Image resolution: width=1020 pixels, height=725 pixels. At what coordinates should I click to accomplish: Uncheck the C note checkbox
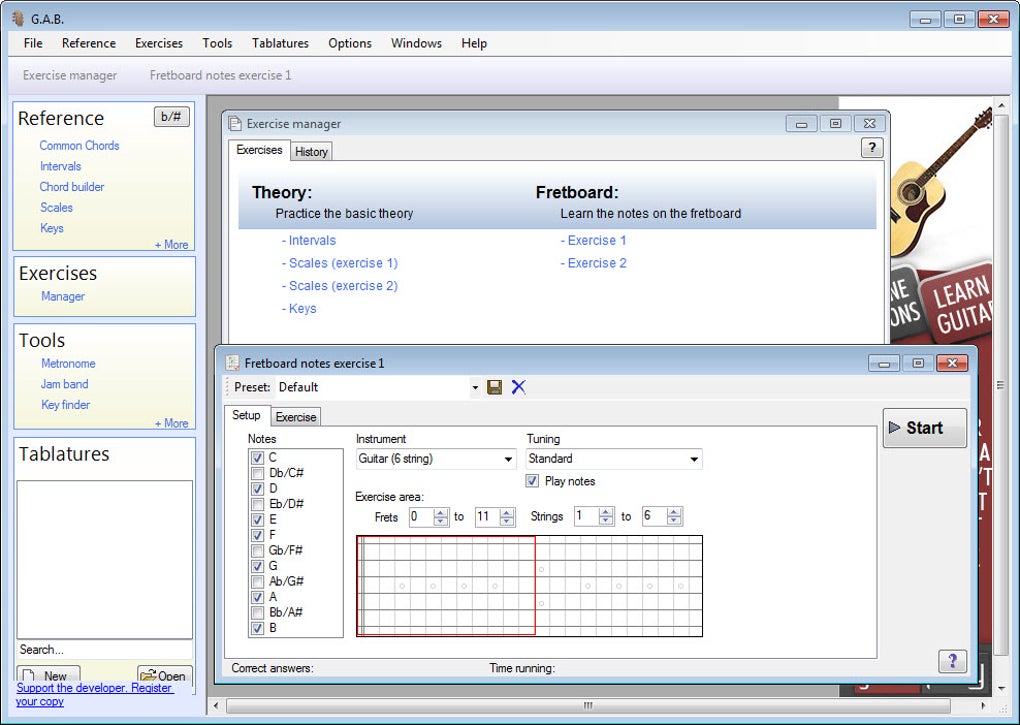click(257, 458)
